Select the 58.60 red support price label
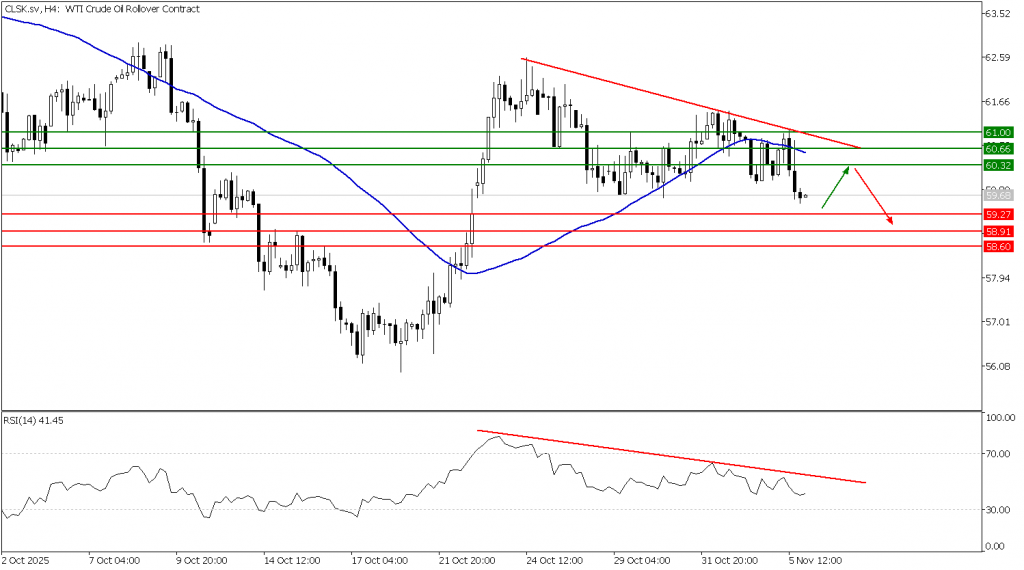 (x=998, y=246)
